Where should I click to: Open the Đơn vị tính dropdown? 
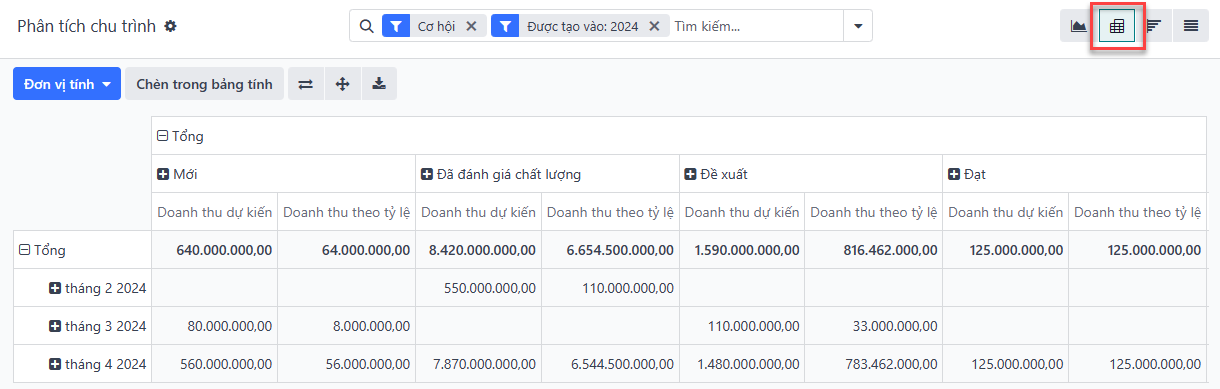coord(67,84)
